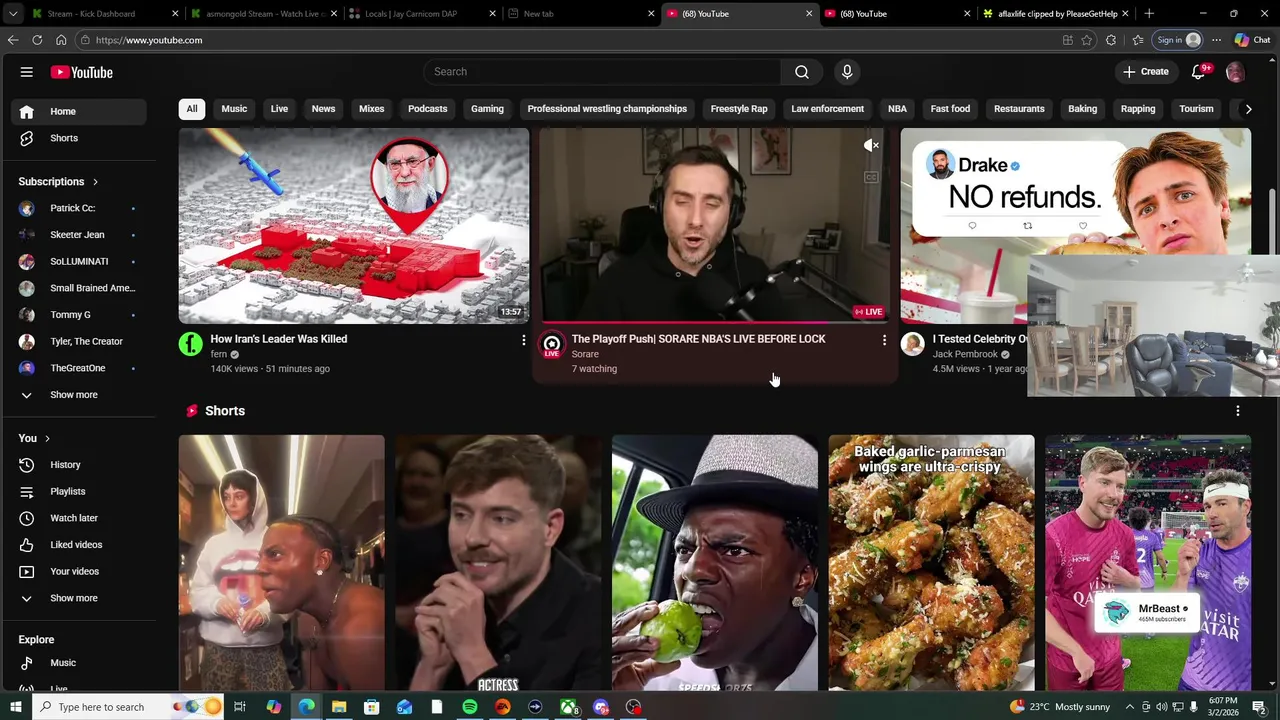Screen dimensions: 1280x720
Task: Select the All filter chip
Action: (x=192, y=109)
